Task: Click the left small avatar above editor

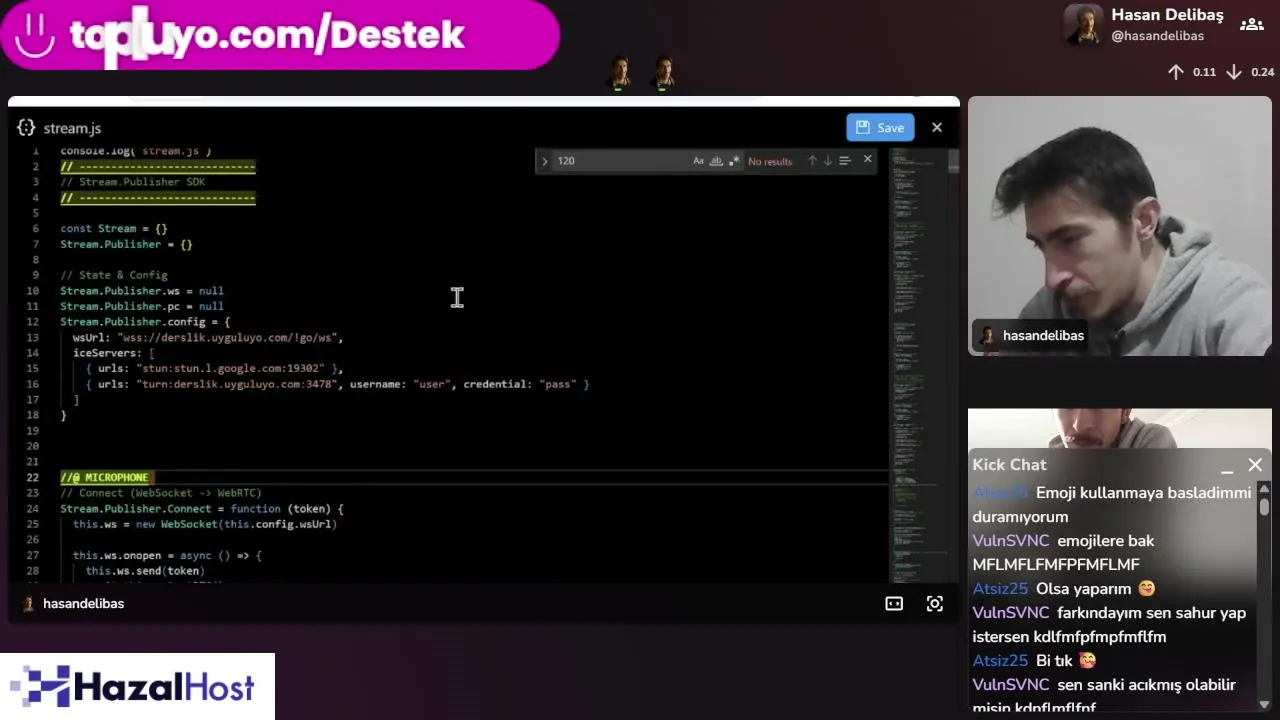Action: 620,73
